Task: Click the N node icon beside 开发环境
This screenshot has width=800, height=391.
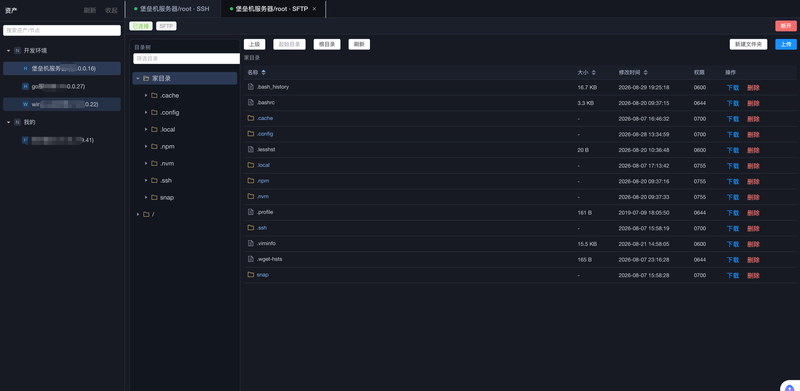Action: click(17, 51)
